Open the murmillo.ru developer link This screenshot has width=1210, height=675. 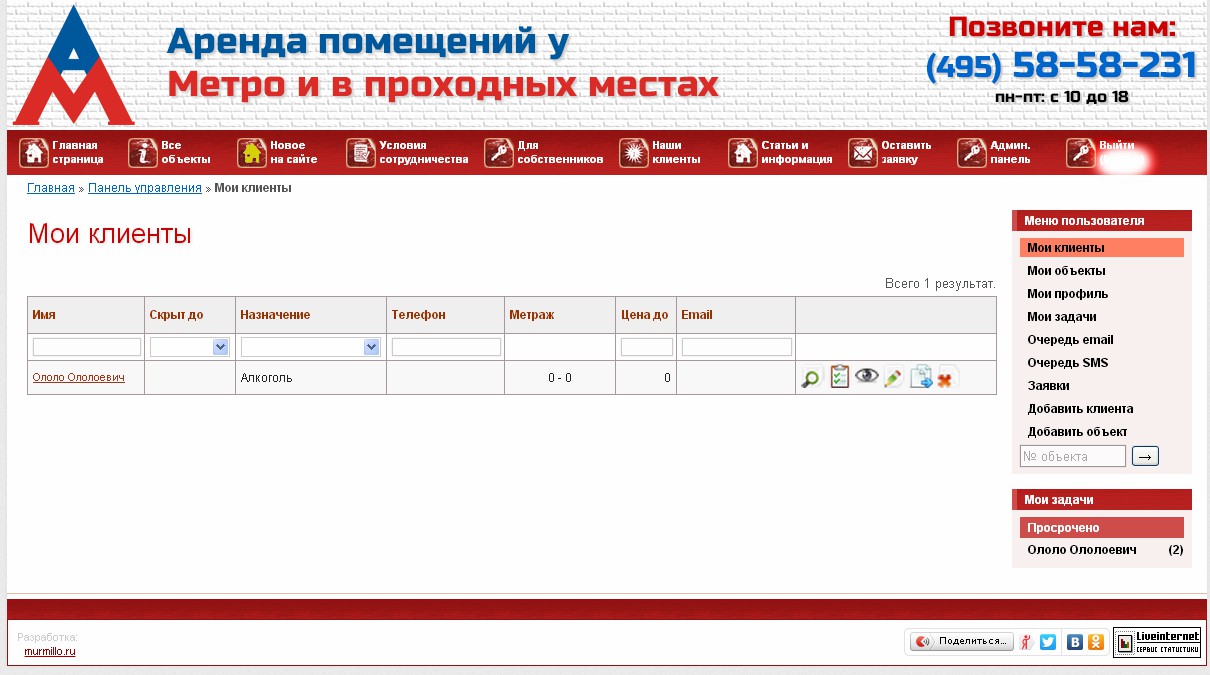tap(50, 651)
